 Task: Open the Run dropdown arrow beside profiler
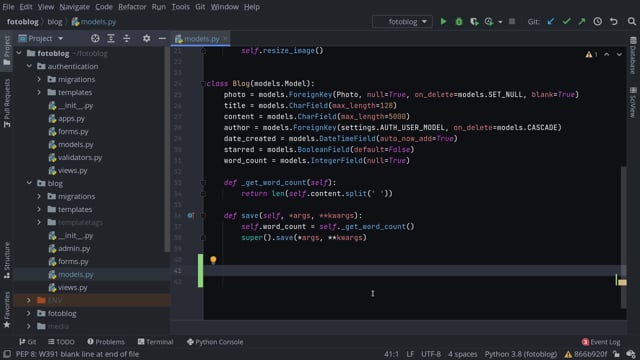click(x=500, y=22)
